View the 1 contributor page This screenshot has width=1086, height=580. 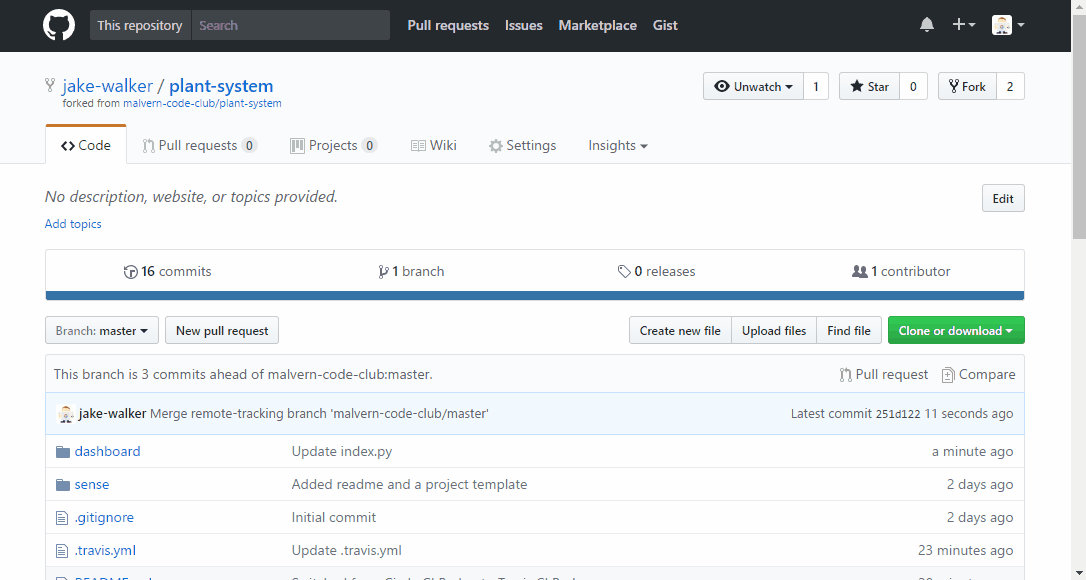pyautogui.click(x=901, y=272)
